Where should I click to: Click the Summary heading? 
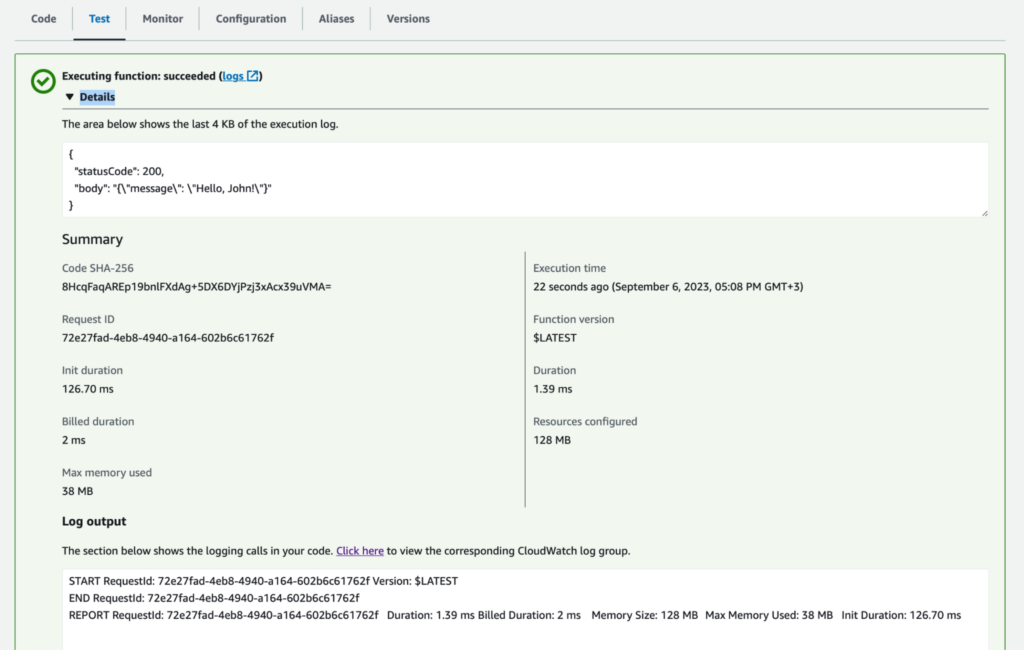point(92,239)
